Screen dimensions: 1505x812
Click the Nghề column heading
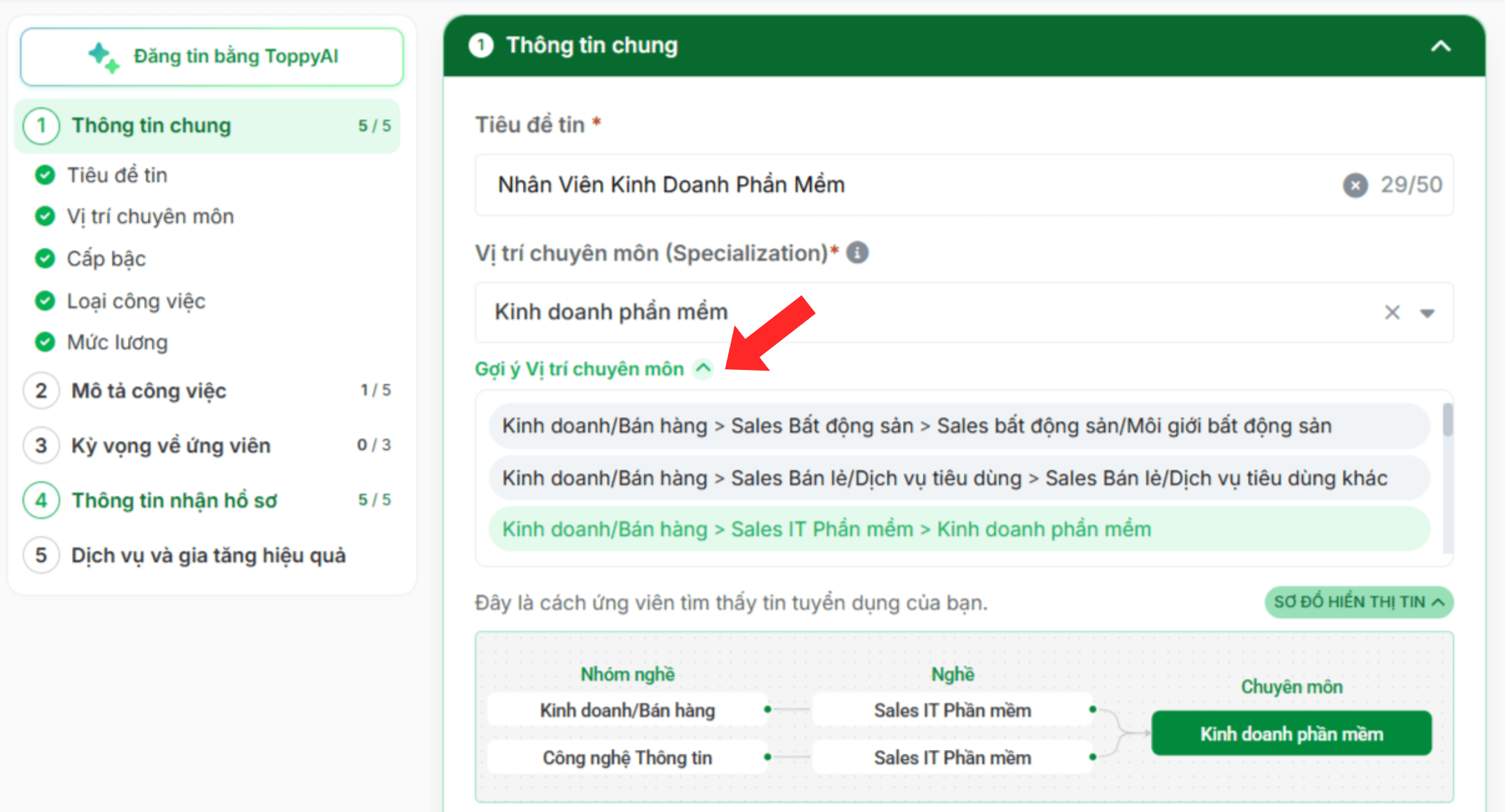click(953, 674)
